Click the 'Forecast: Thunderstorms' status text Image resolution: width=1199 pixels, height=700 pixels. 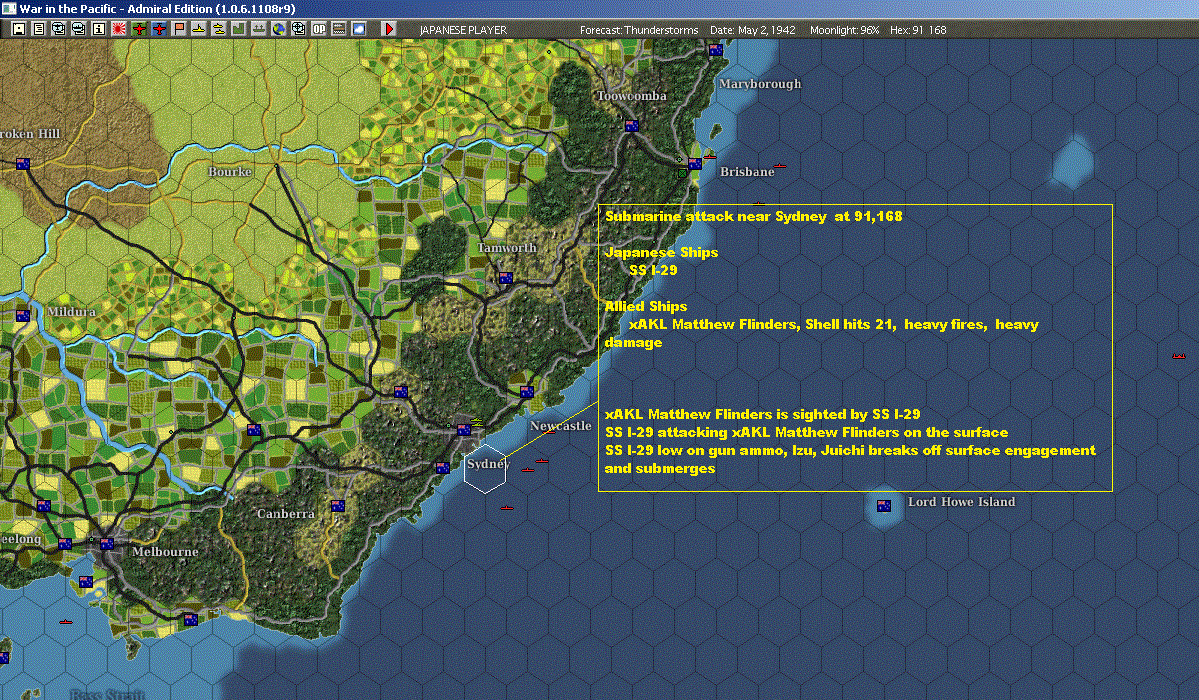point(638,30)
